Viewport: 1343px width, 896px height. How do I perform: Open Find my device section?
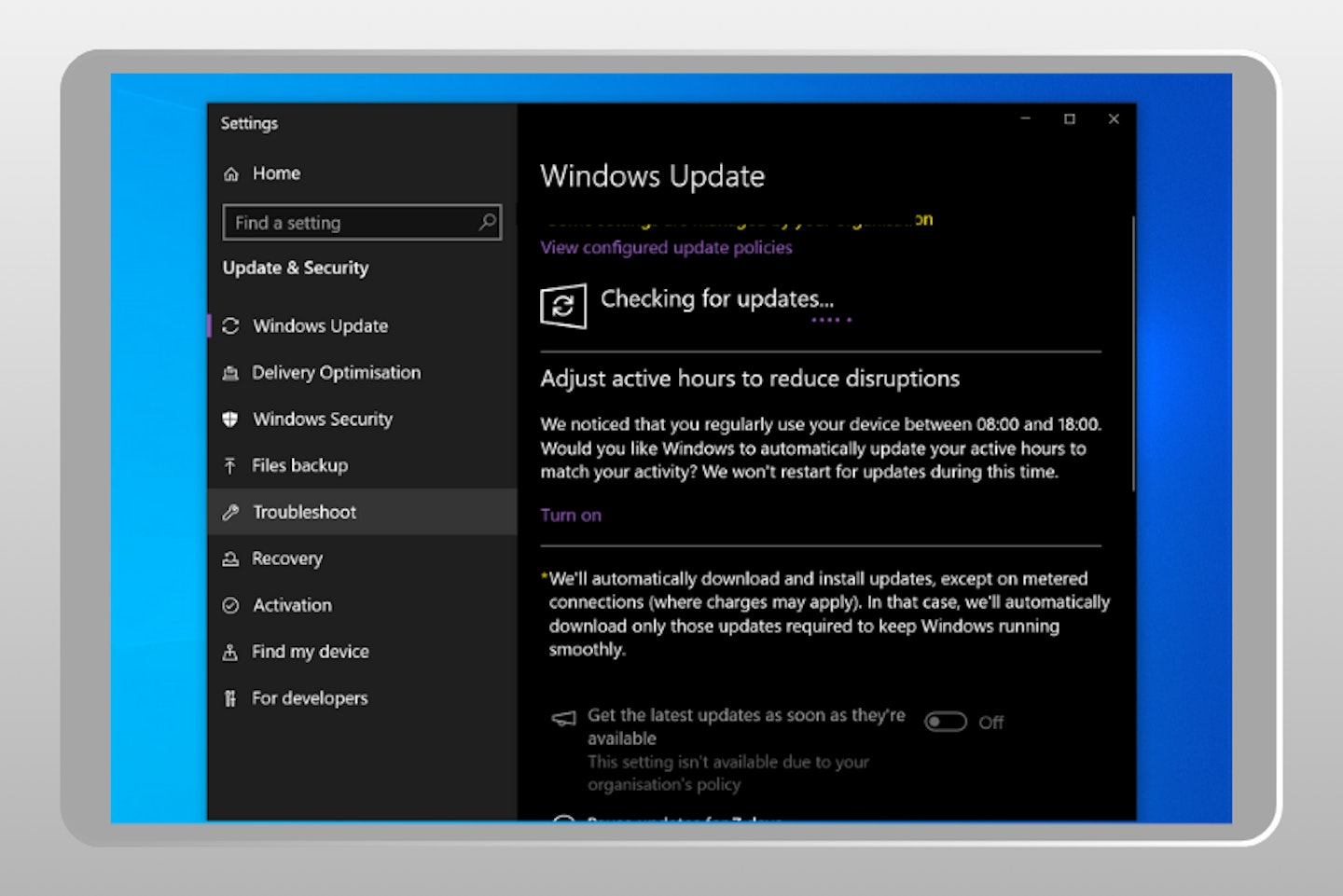(x=362, y=652)
